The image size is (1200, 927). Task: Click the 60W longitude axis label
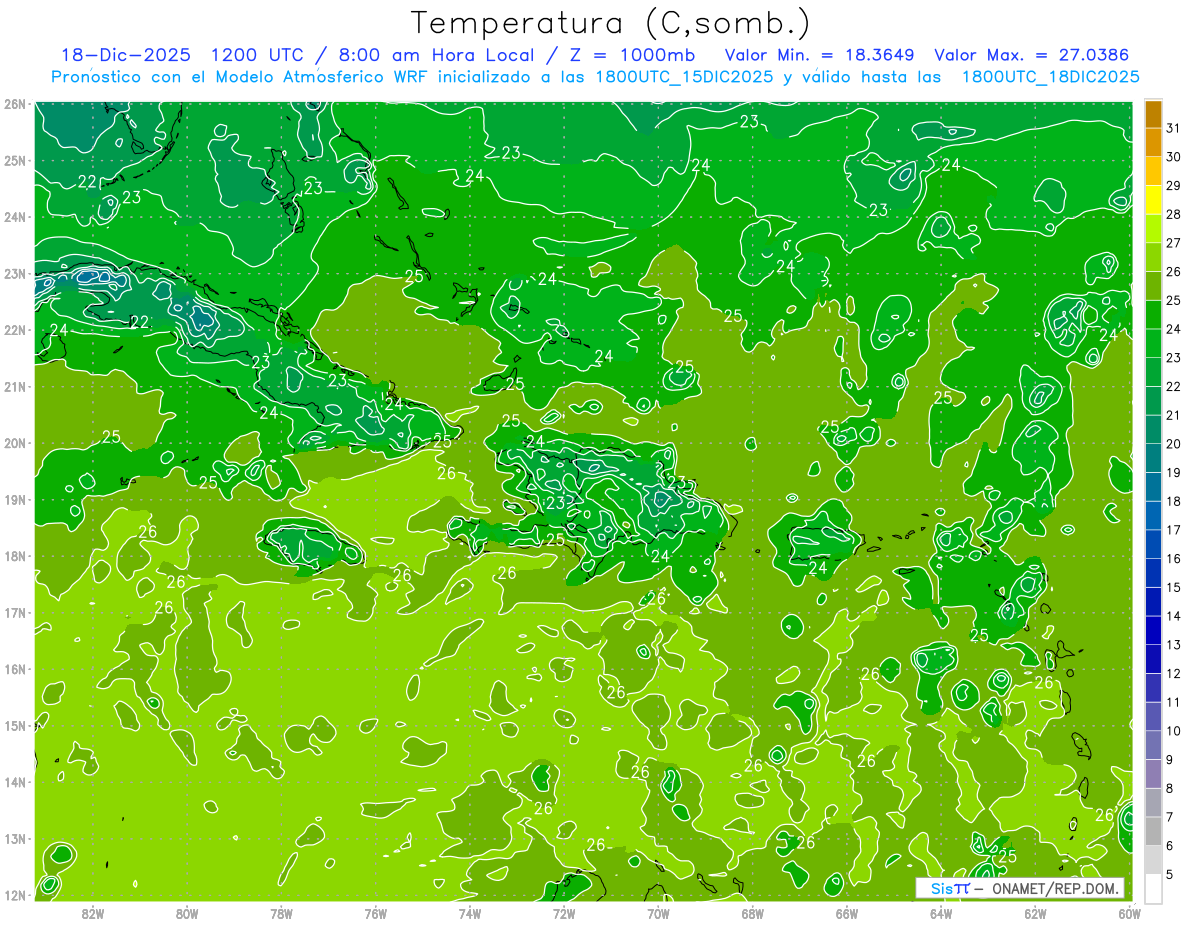(x=1128, y=913)
